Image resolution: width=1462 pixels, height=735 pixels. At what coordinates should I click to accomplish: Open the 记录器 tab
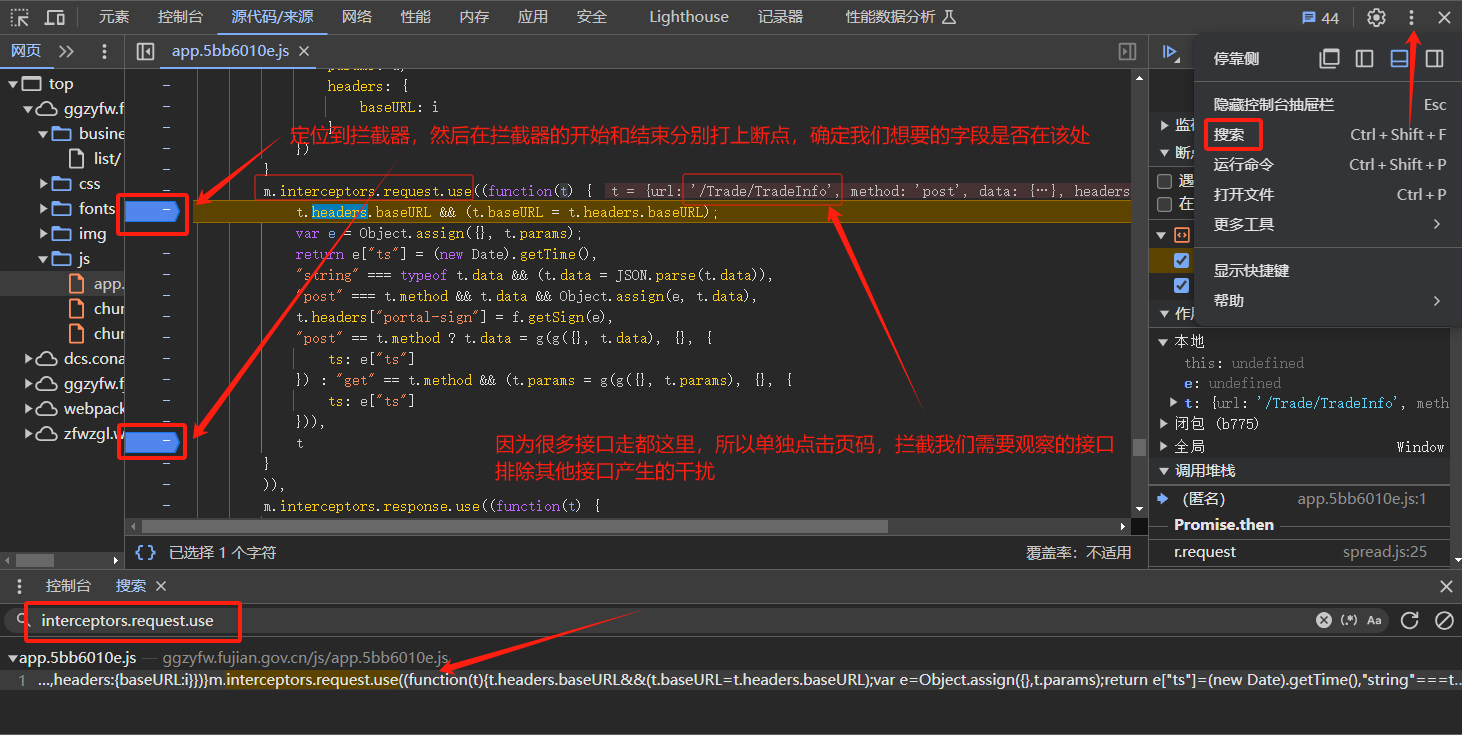(780, 17)
